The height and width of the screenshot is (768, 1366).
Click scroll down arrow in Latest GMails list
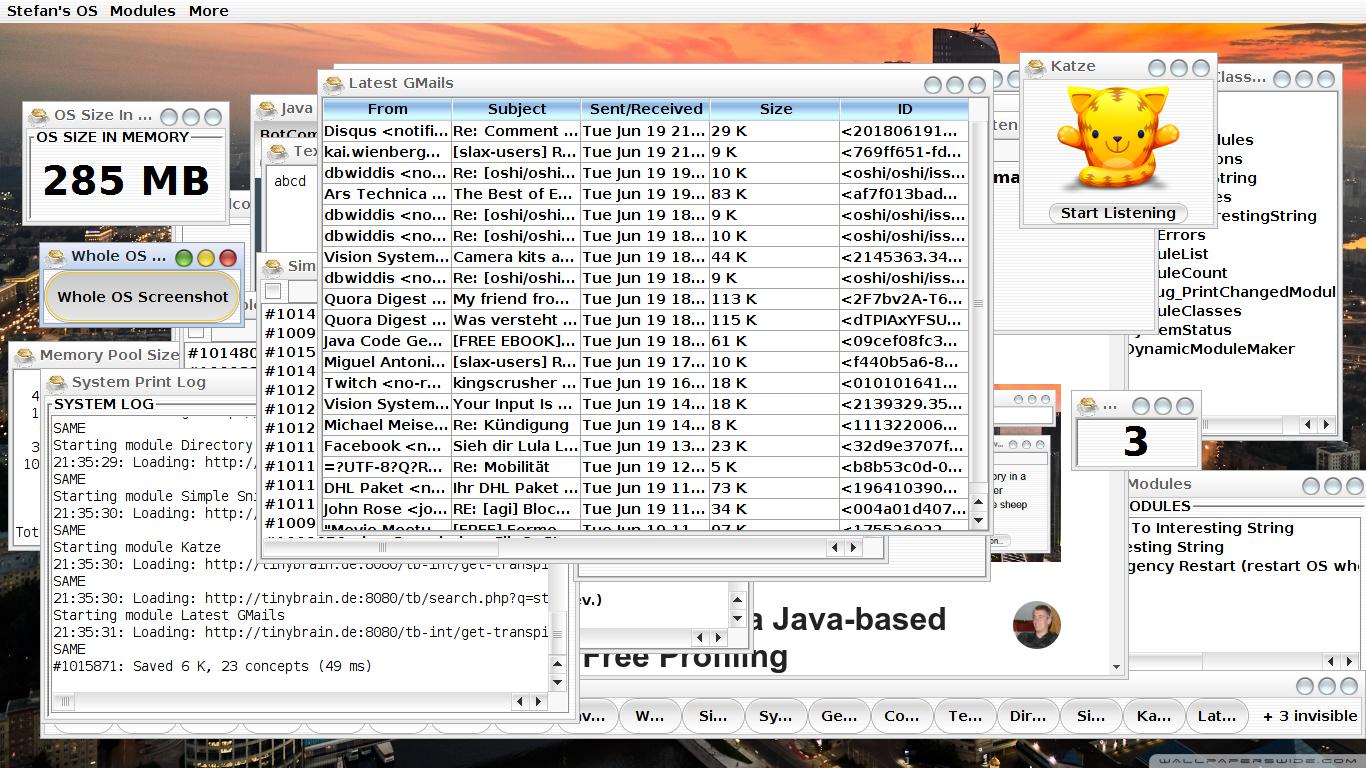(x=978, y=520)
